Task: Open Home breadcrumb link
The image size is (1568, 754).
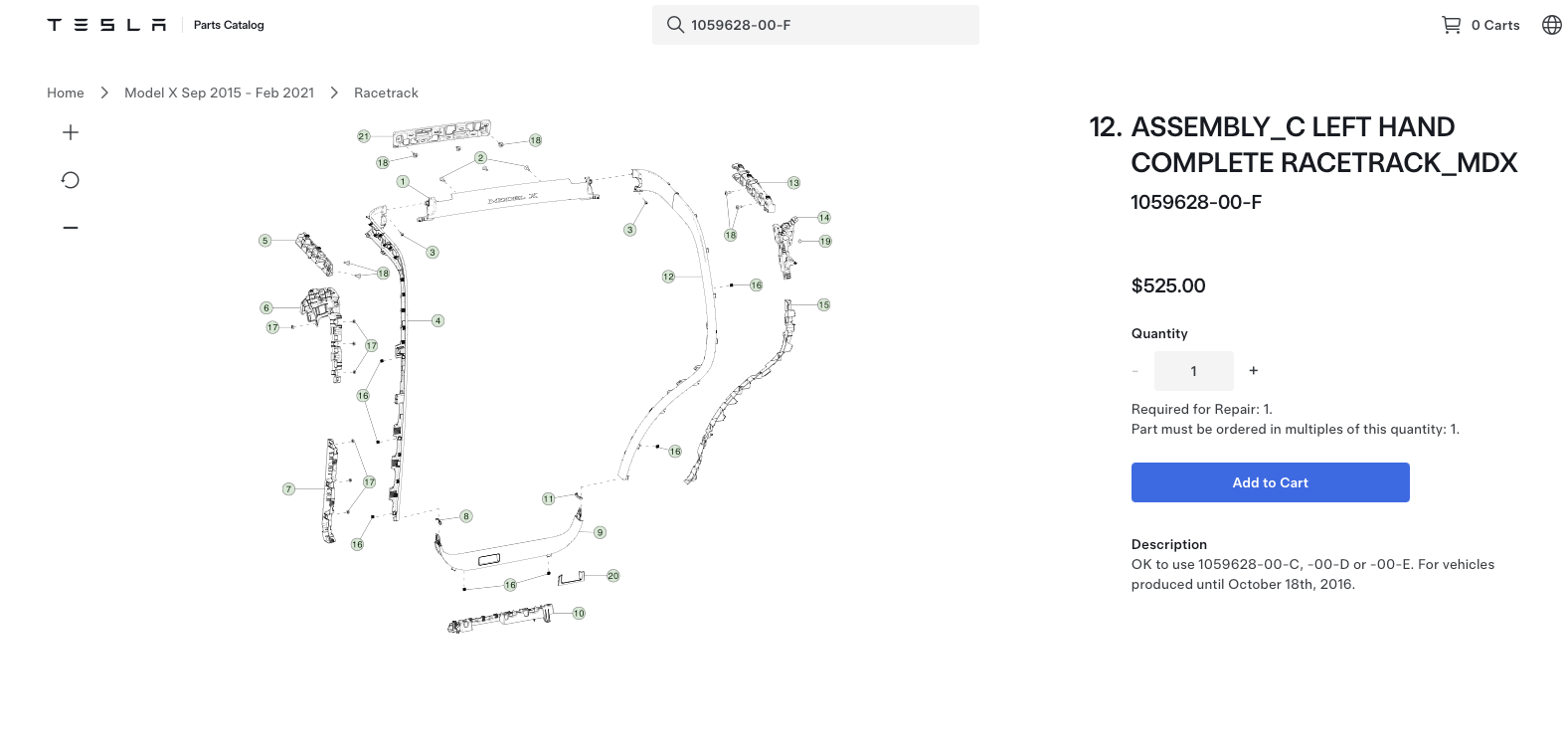Action: click(x=66, y=93)
